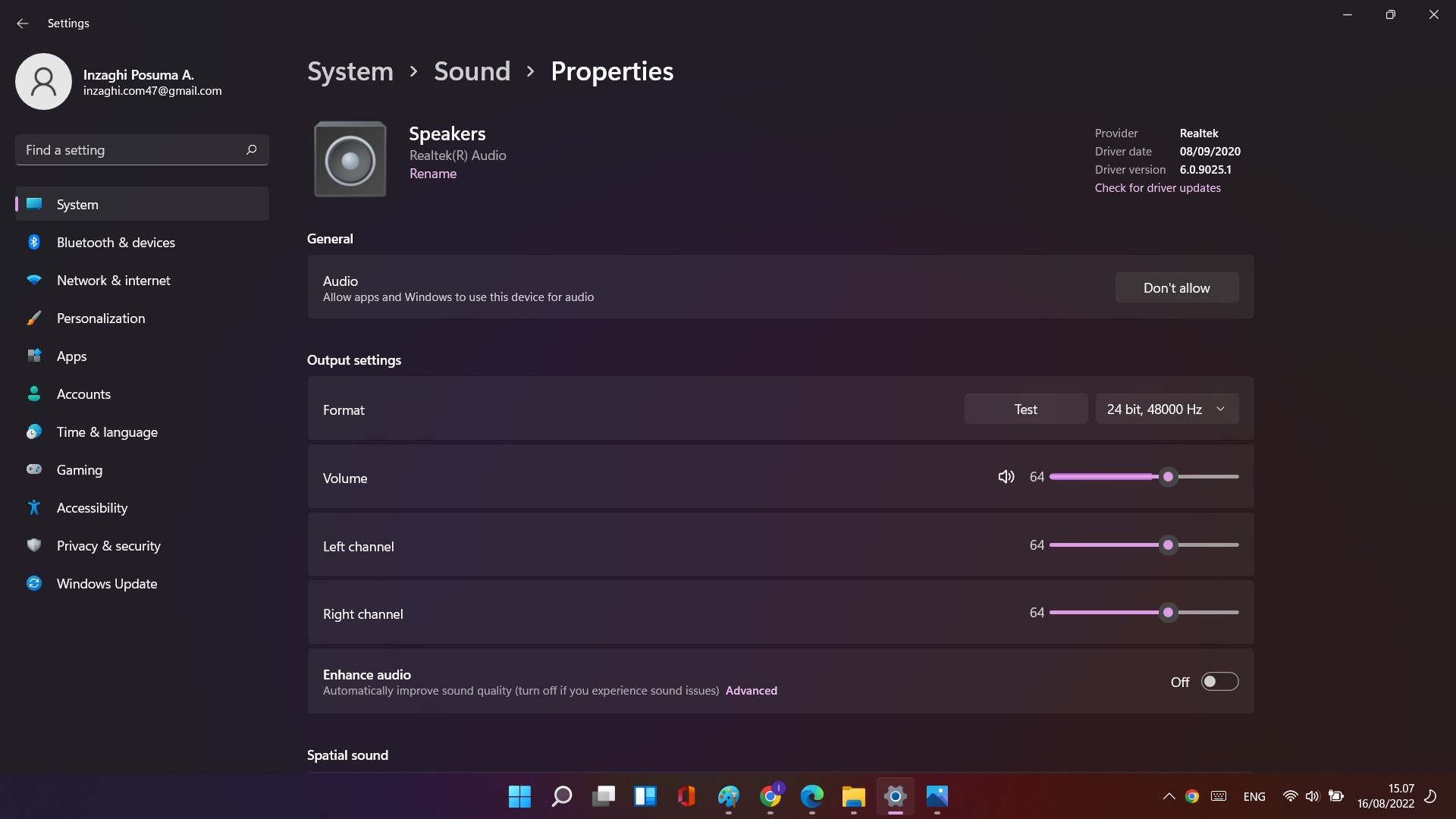Open the notification center moon icon

[x=1431, y=796]
